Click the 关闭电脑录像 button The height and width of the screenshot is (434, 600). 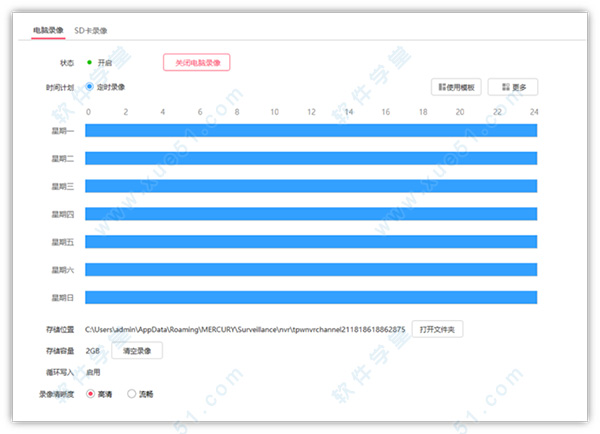point(197,62)
